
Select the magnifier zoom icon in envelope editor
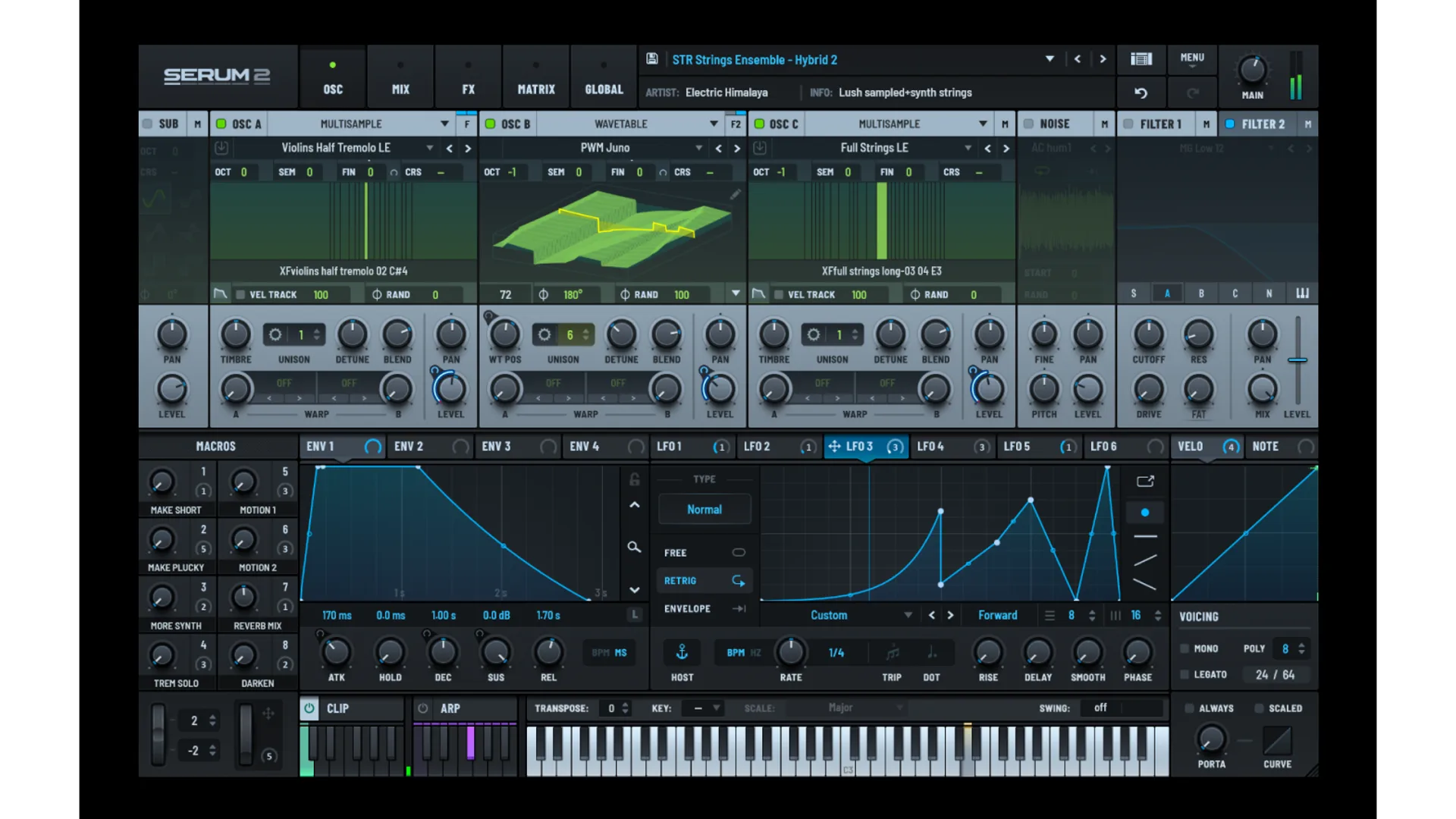[x=634, y=547]
